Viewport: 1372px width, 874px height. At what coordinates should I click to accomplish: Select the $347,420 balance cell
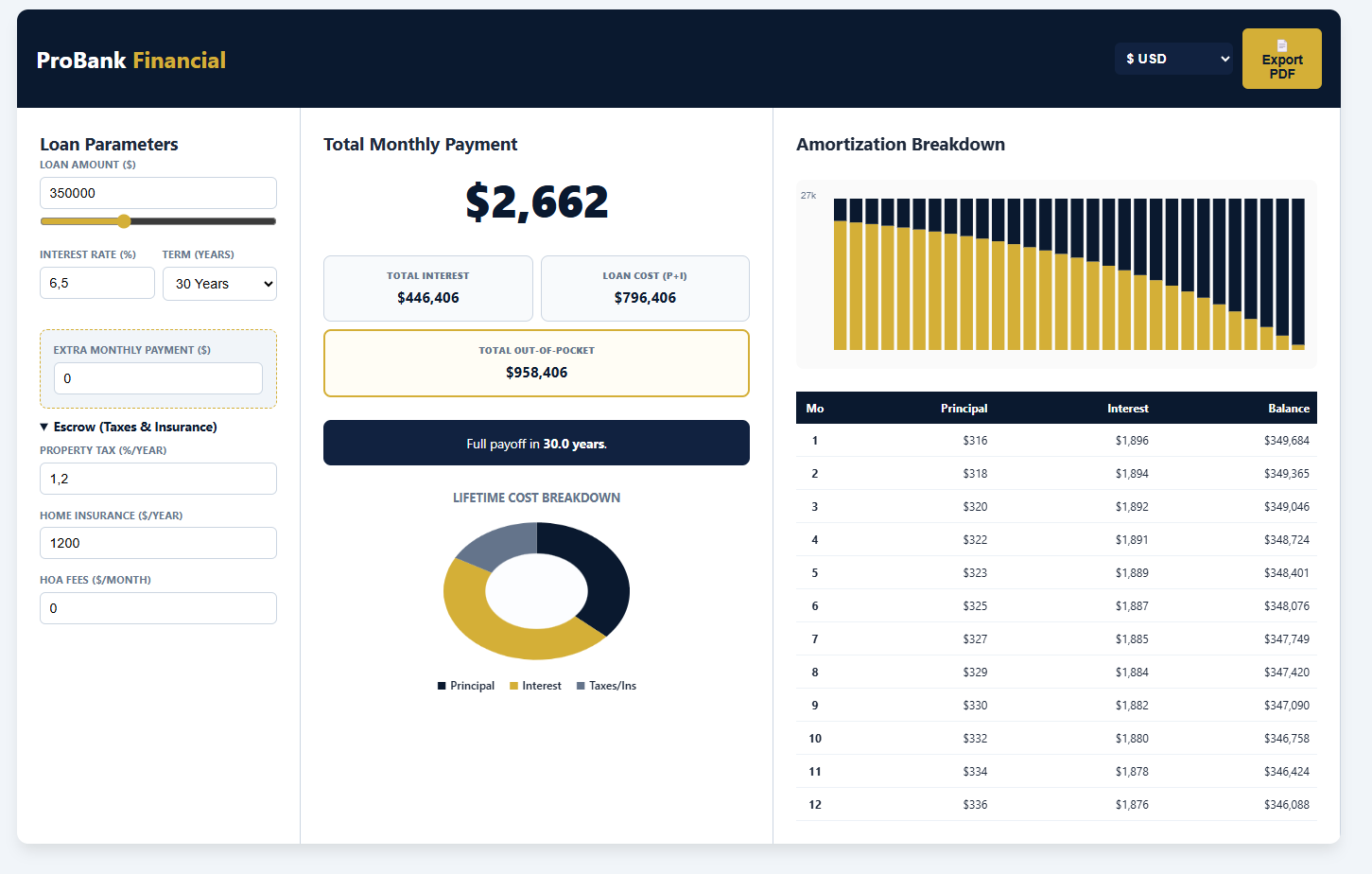tap(1287, 673)
